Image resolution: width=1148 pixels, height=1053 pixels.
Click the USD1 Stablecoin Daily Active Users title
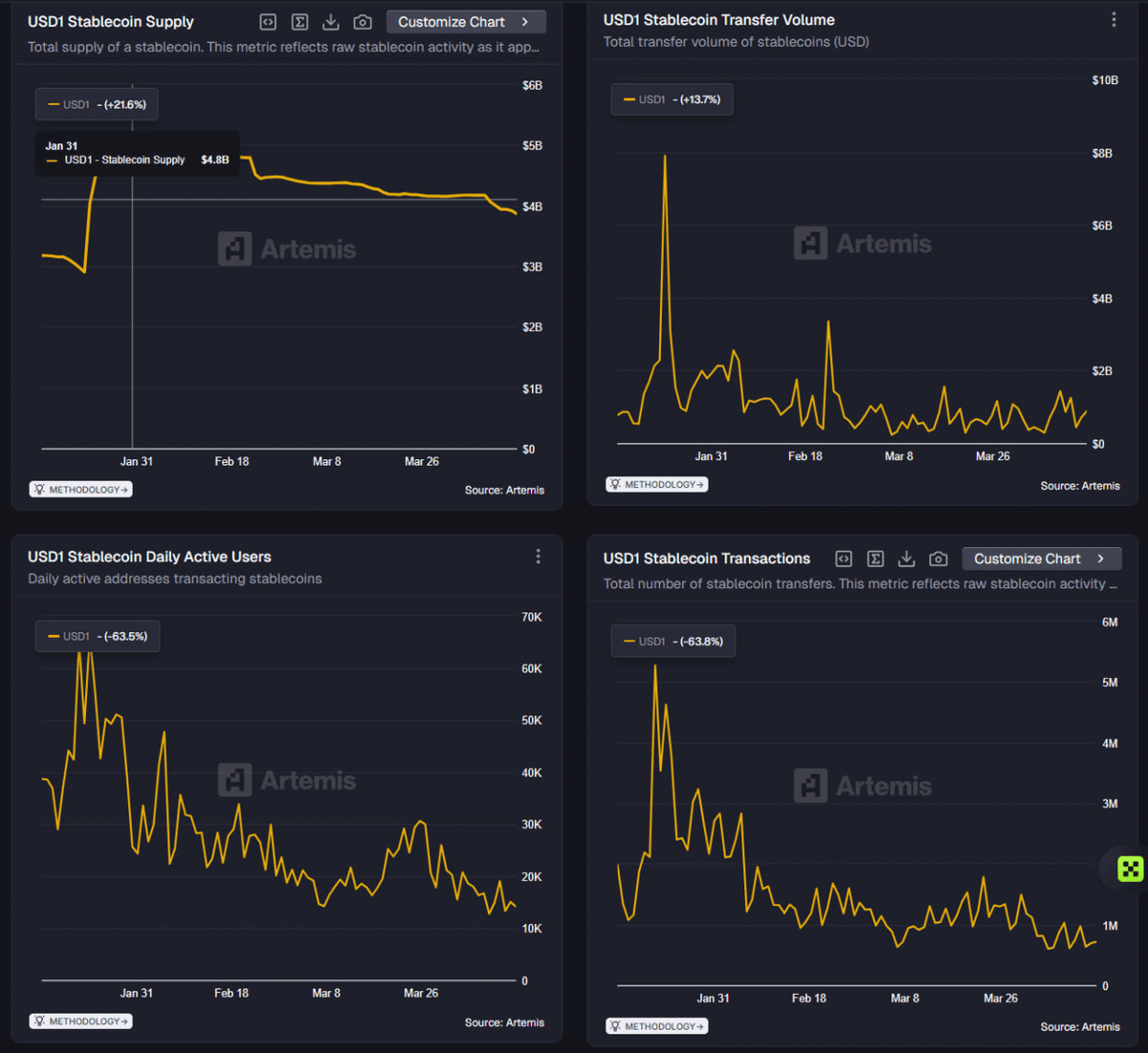pos(149,557)
